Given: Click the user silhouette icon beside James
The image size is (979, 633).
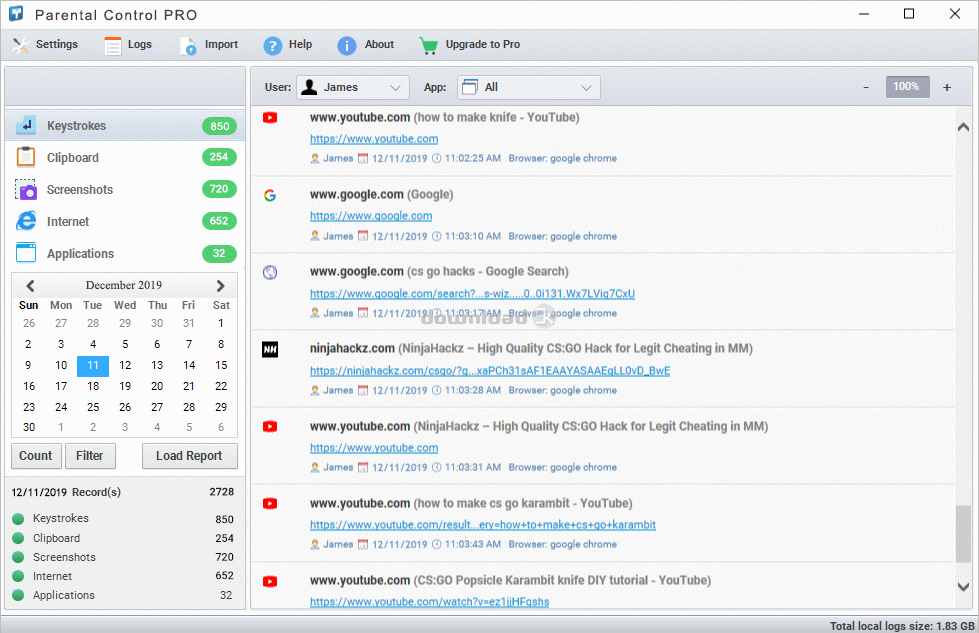Looking at the screenshot, I should coord(308,87).
